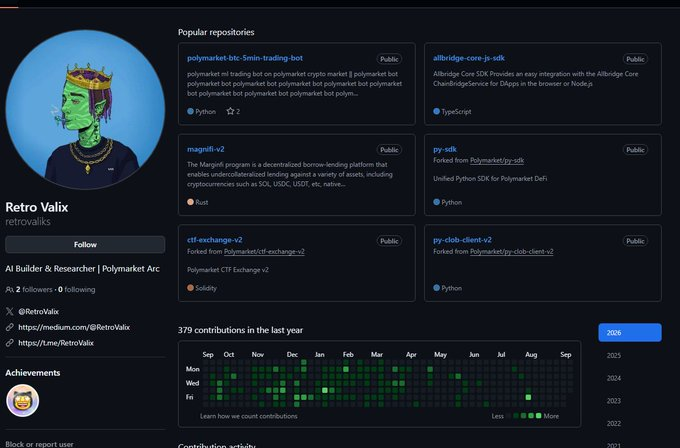Click Learn how we count contributions

(x=248, y=416)
